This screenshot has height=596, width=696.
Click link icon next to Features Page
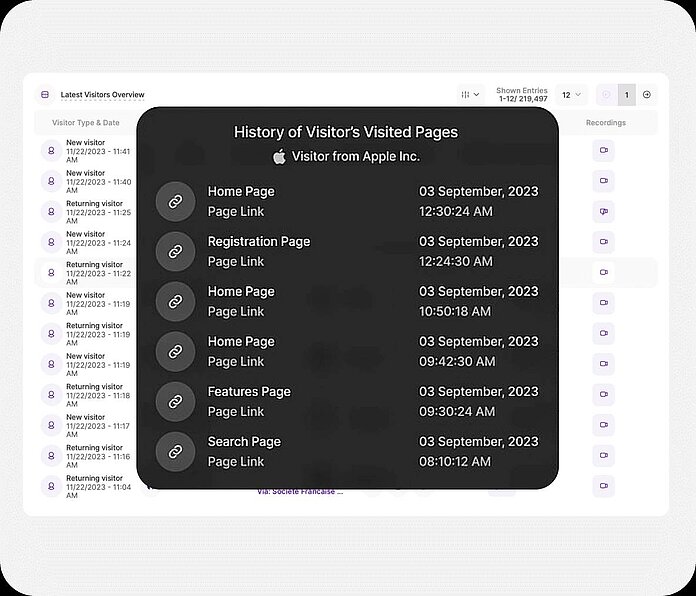click(x=175, y=401)
